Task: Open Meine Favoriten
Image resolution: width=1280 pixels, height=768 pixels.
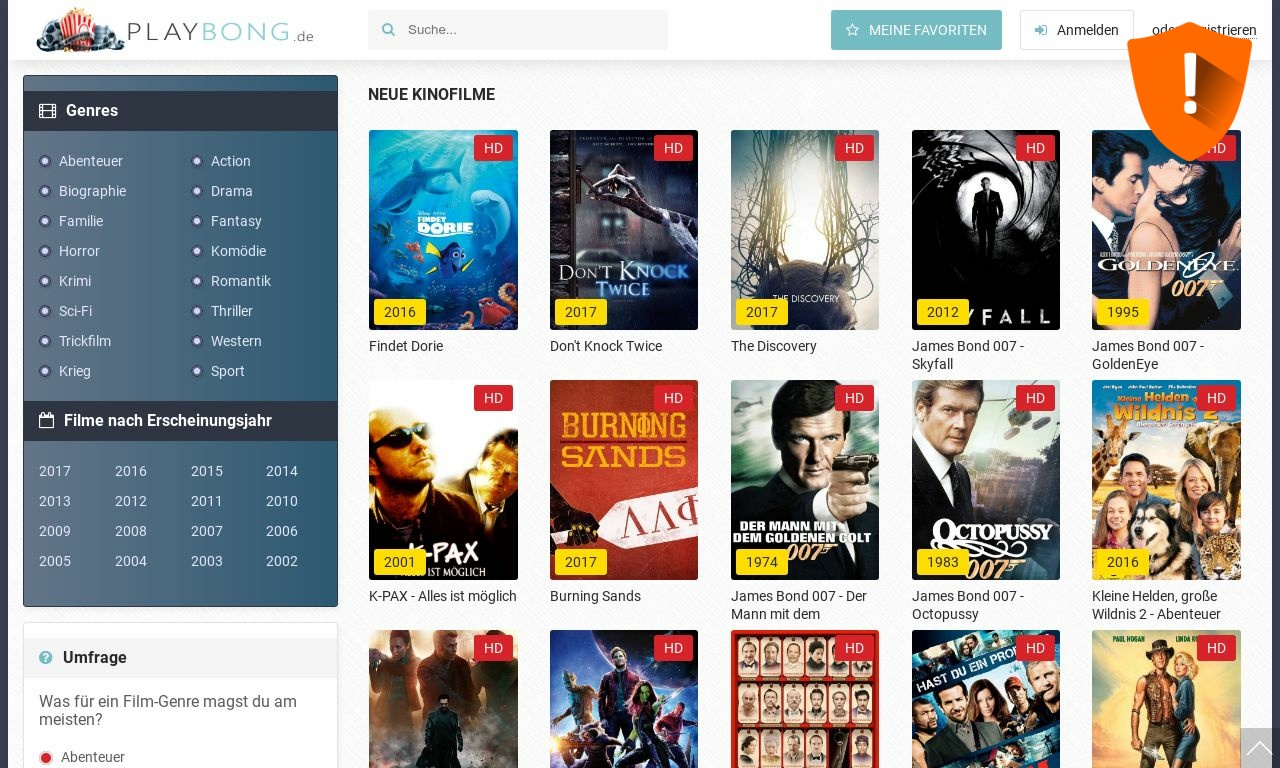Action: tap(916, 30)
